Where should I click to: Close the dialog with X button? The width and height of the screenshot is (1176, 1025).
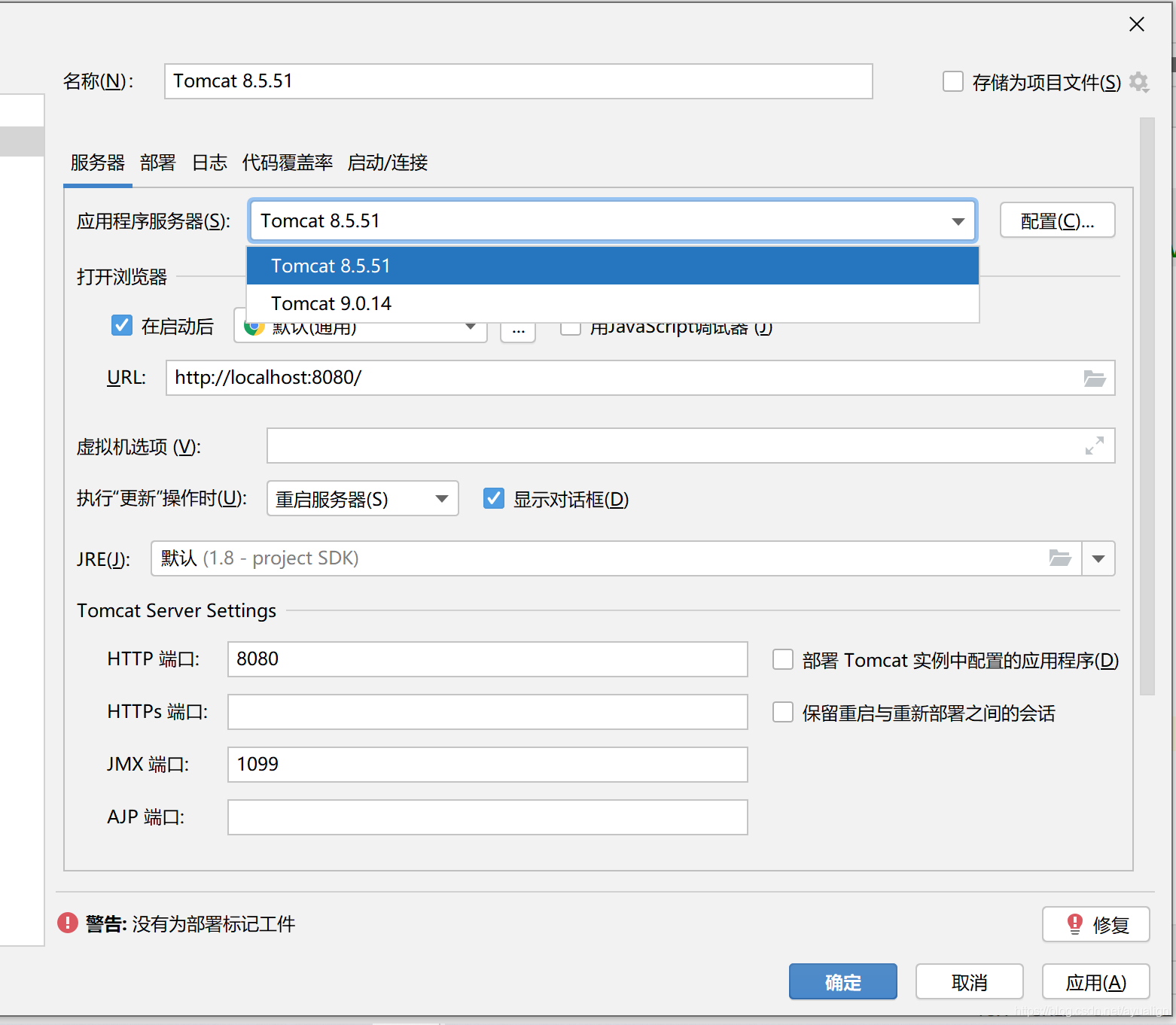tap(1137, 24)
